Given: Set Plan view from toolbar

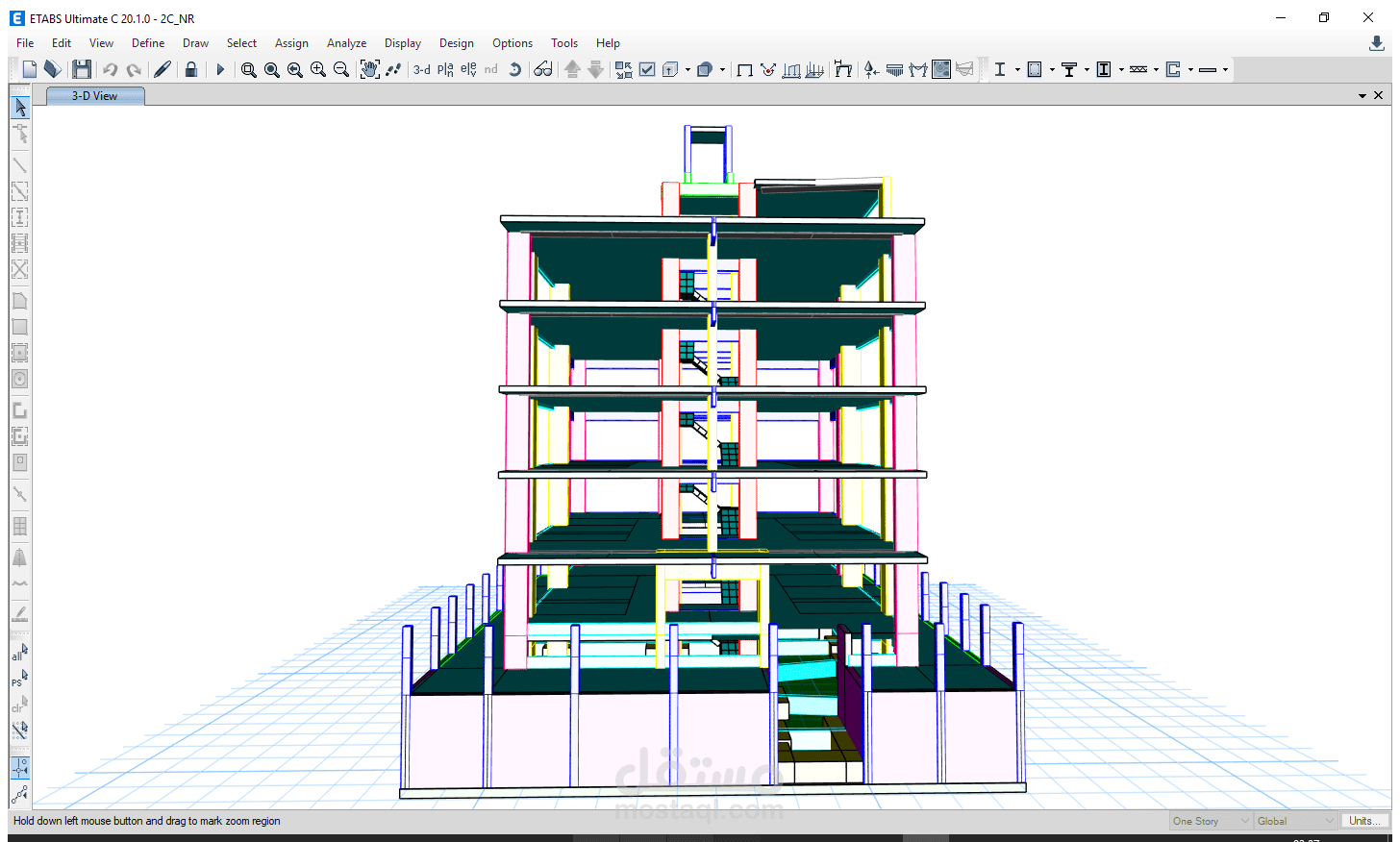Looking at the screenshot, I should pyautogui.click(x=445, y=69).
